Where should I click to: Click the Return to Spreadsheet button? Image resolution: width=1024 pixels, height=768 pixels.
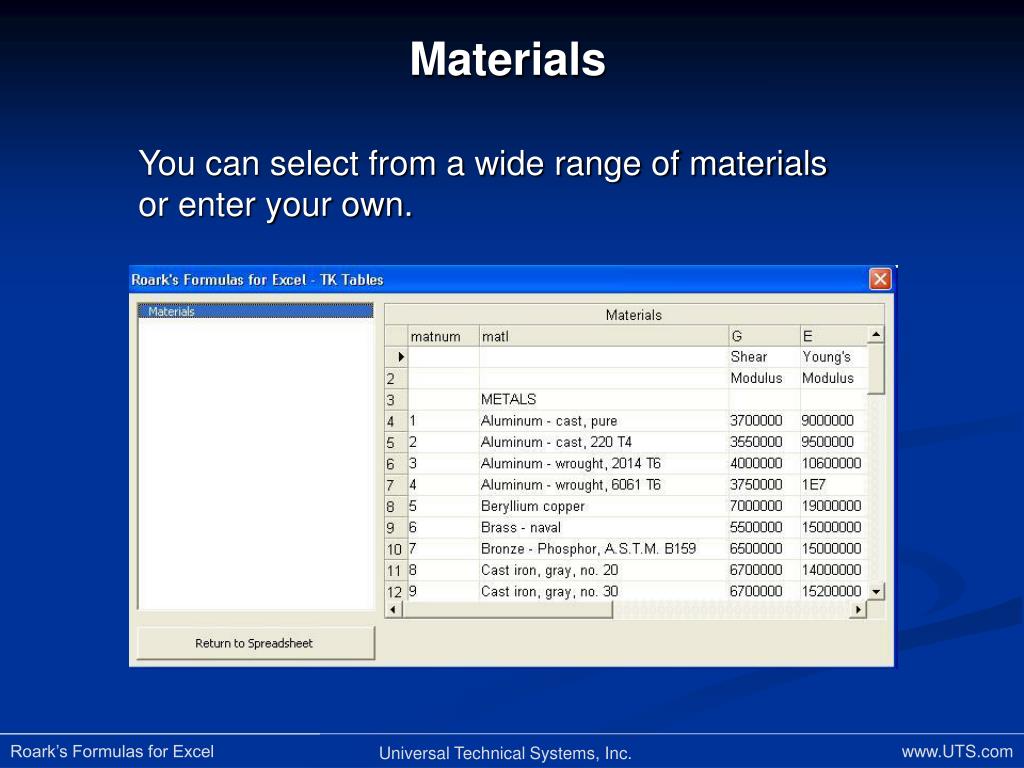255,643
